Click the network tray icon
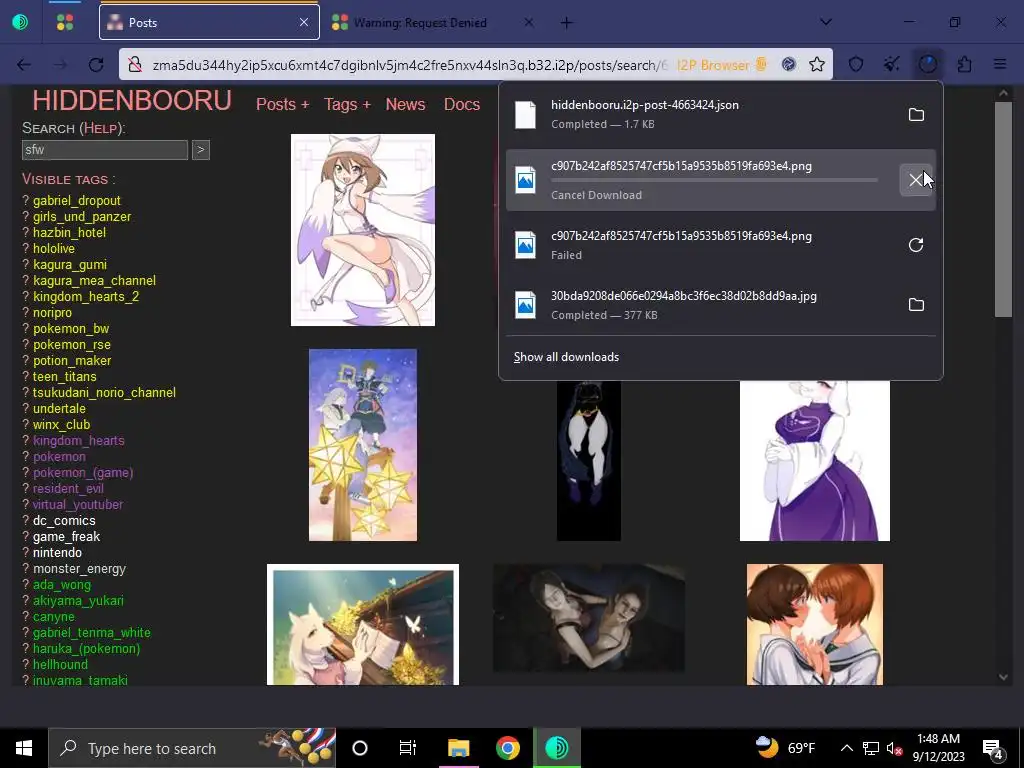The width and height of the screenshot is (1024, 768). (871, 748)
